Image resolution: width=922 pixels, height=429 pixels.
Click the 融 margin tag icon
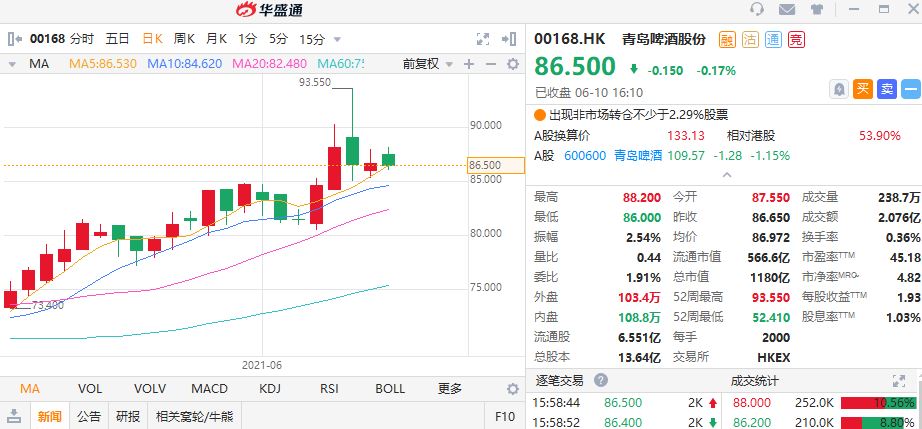click(727, 40)
